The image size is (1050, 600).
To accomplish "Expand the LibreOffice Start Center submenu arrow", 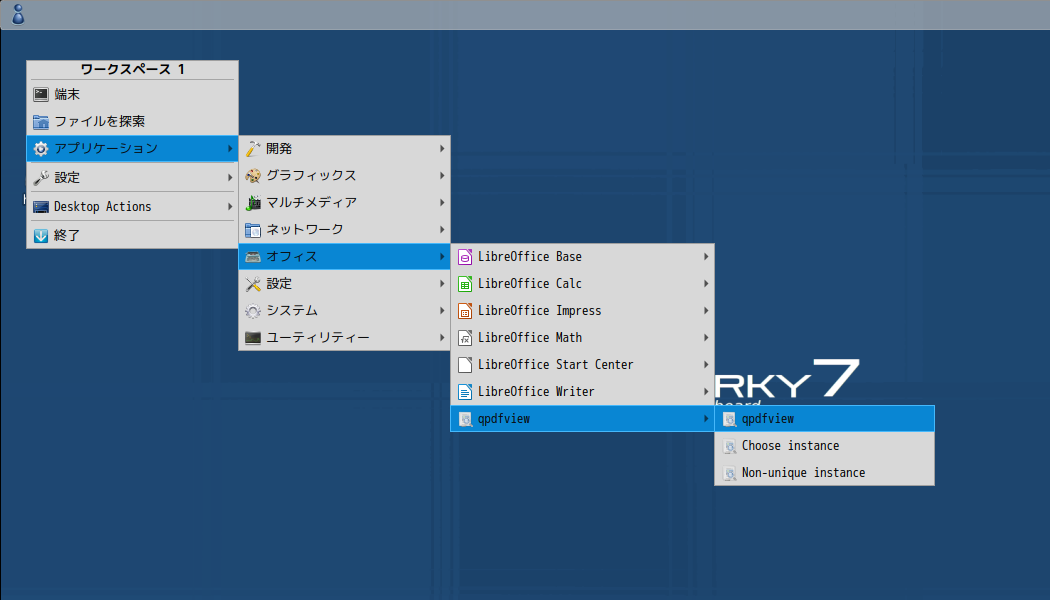I will tap(706, 364).
